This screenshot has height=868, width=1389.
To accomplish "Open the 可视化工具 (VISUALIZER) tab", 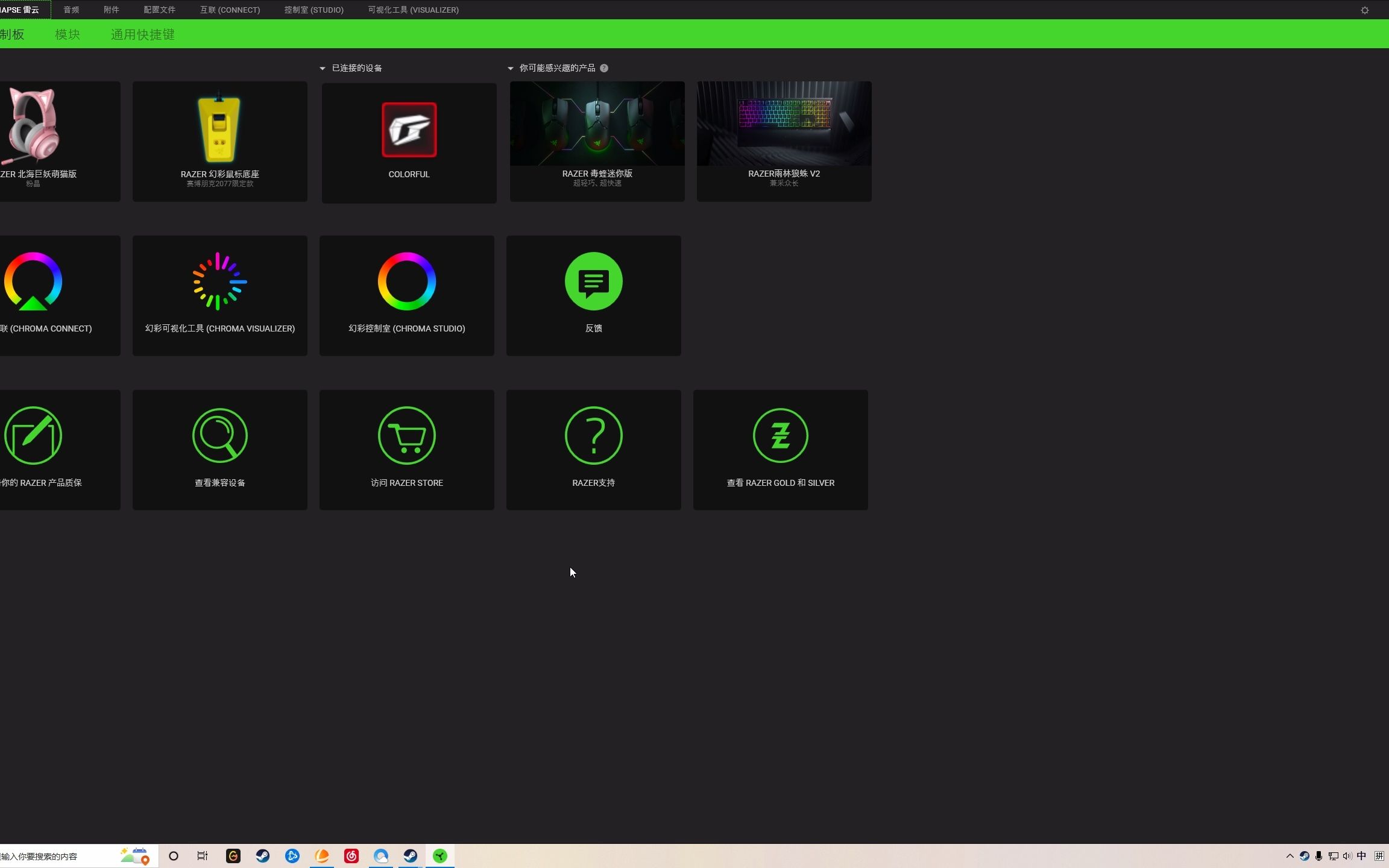I will click(414, 10).
